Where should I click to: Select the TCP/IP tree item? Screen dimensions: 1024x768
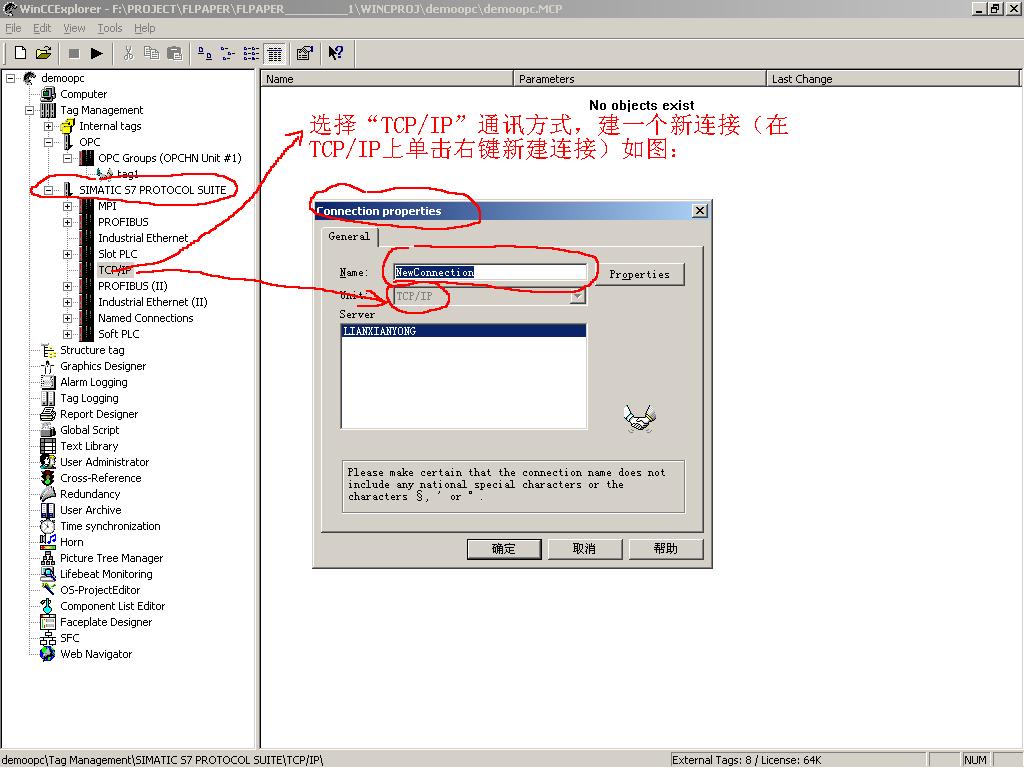point(115,270)
